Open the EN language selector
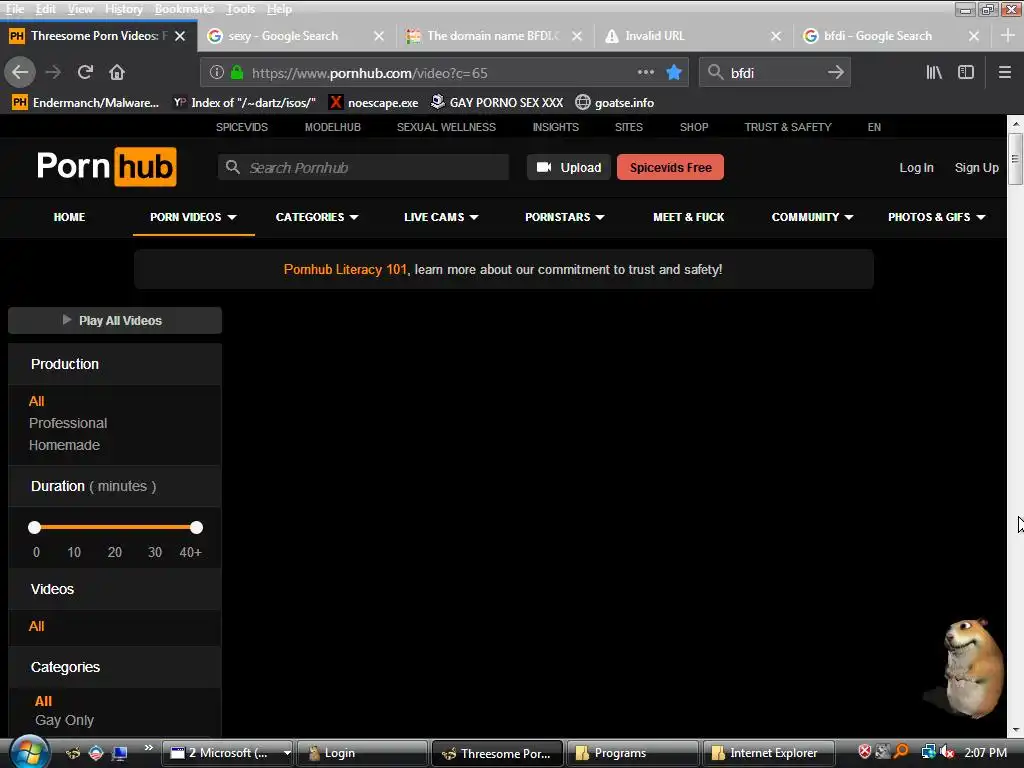The image size is (1024, 768). (874, 127)
